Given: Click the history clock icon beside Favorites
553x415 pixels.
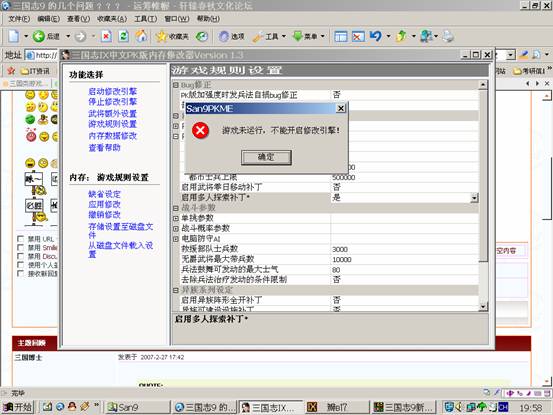Looking at the screenshot, I should (x=202, y=36).
